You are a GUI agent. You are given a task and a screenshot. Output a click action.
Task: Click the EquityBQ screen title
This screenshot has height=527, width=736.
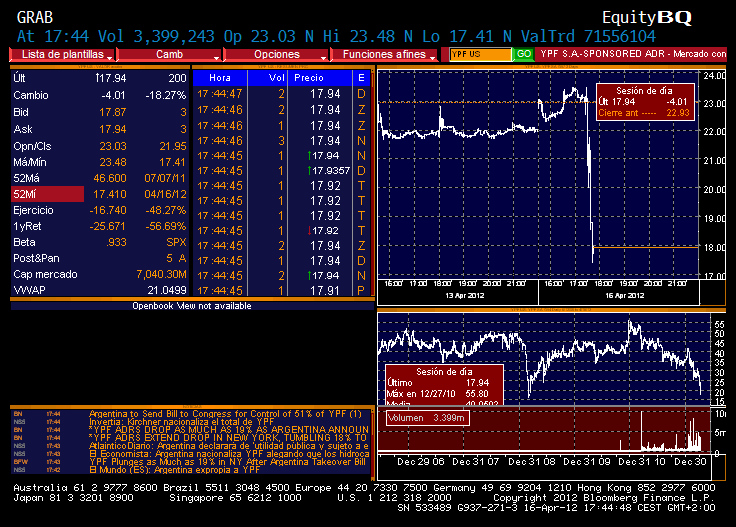(x=647, y=18)
